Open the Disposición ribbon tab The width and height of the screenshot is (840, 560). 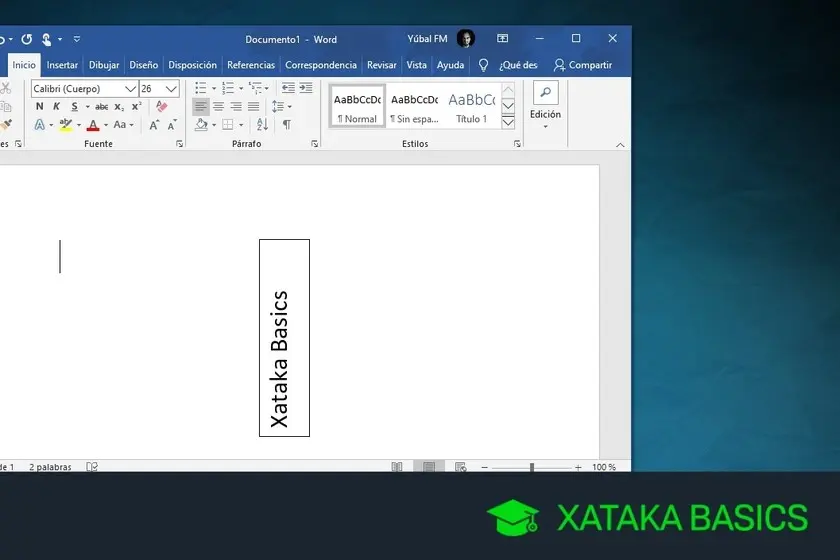click(192, 65)
